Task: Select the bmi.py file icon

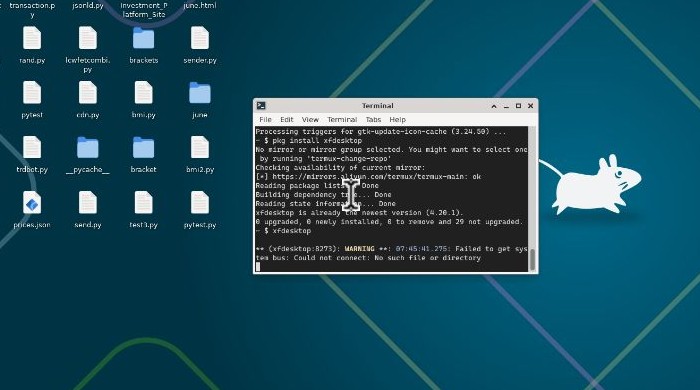Action: click(x=143, y=93)
